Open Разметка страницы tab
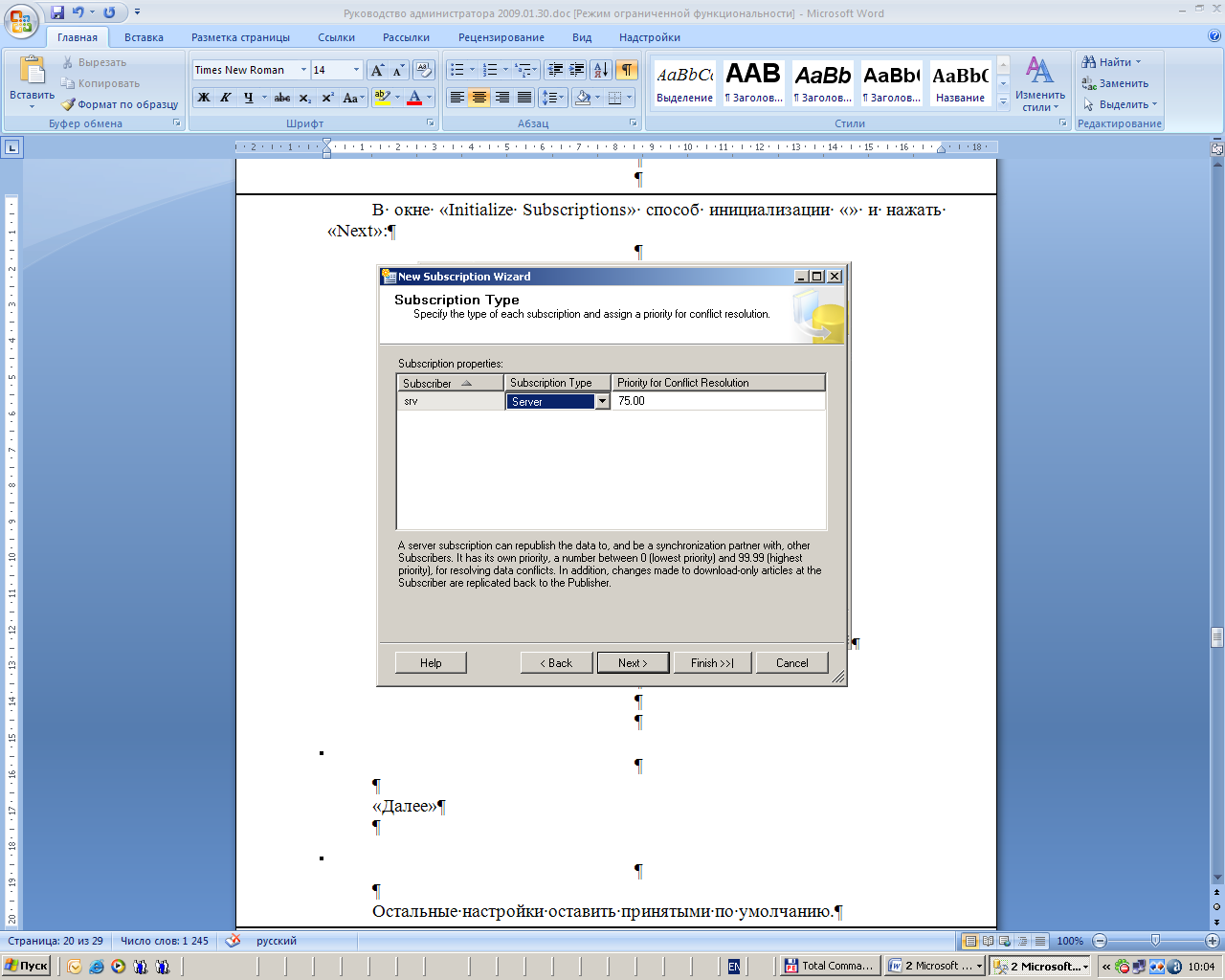This screenshot has height=980, width=1225. tap(240, 37)
